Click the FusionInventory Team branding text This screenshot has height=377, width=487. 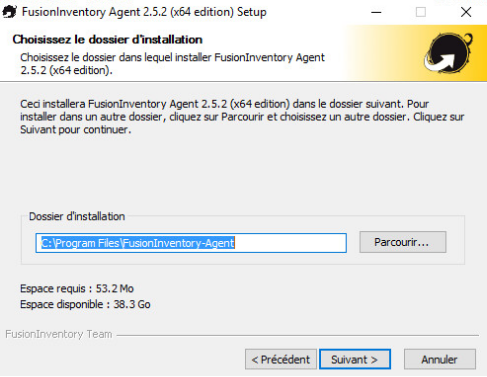(x=59, y=334)
